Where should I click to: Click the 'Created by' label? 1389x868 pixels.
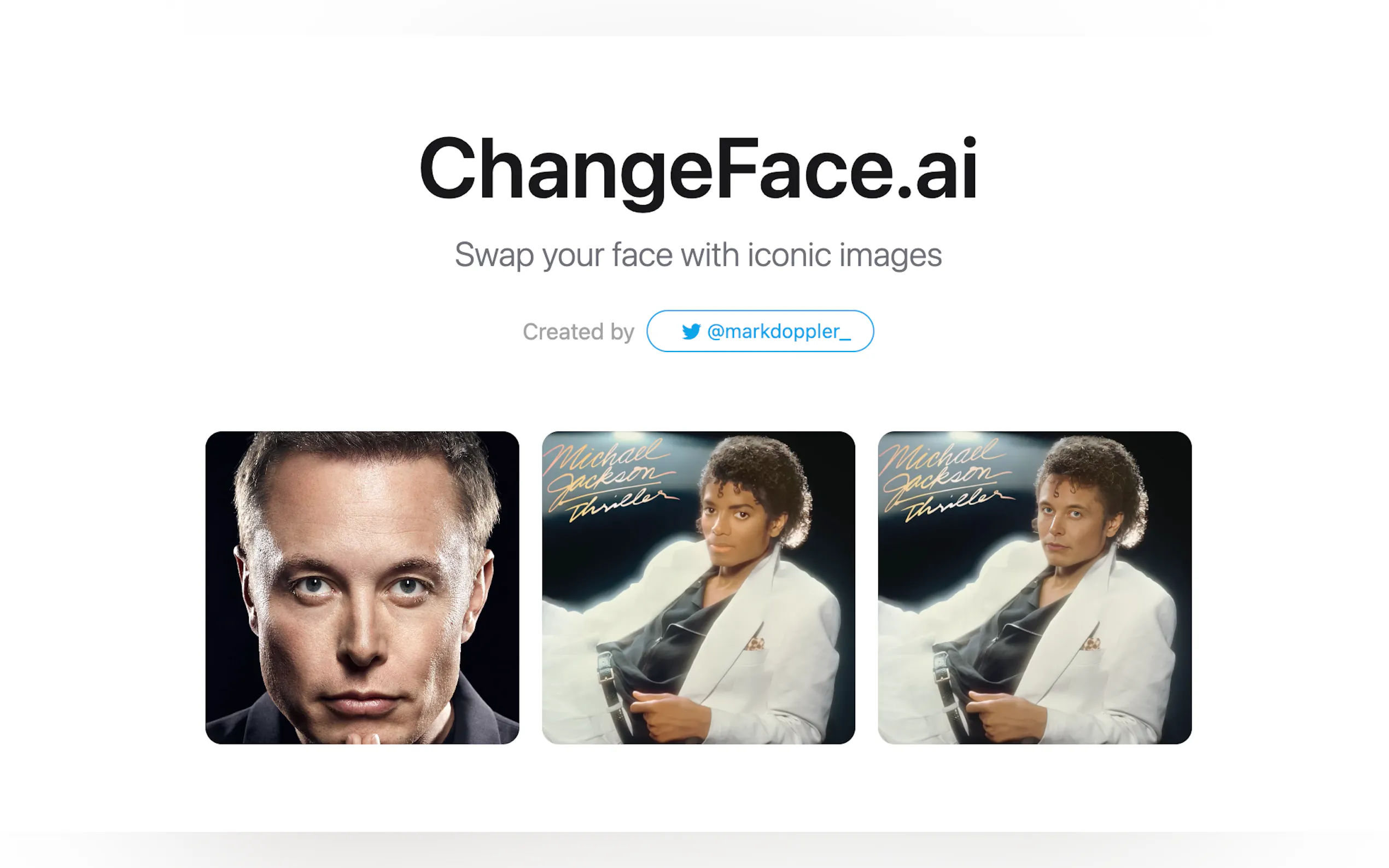[578, 332]
